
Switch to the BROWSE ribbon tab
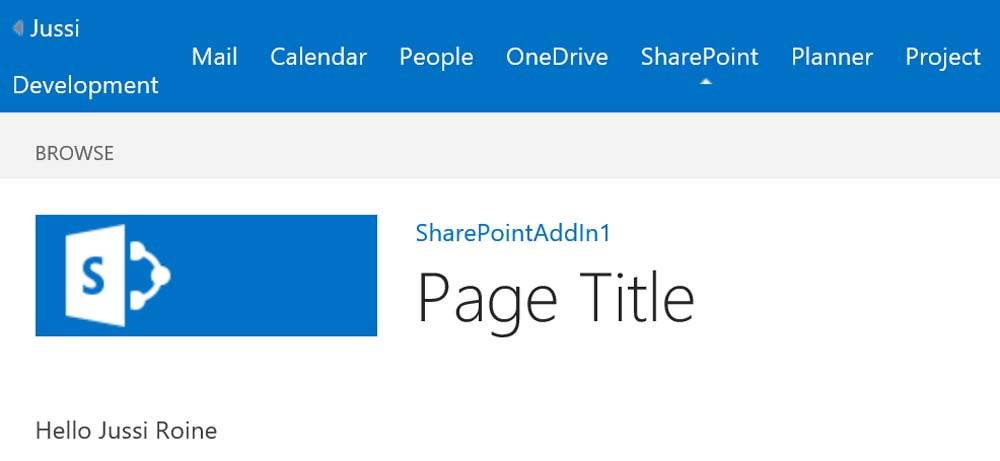74,154
